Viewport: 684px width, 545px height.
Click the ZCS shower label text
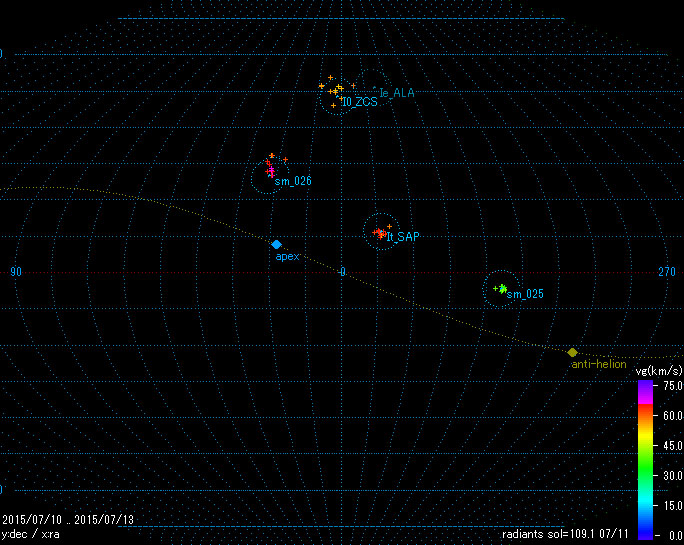[x=359, y=102]
